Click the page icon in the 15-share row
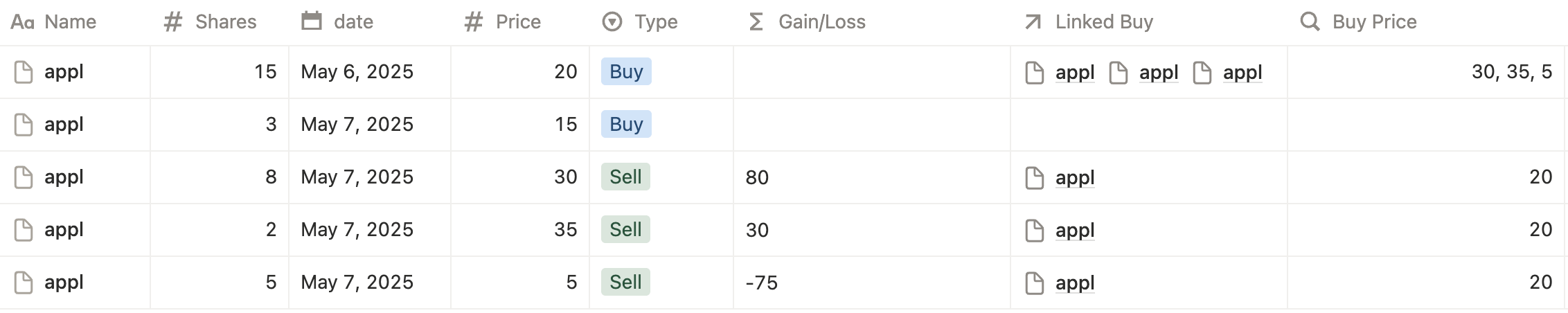1568x313 pixels. [x=24, y=72]
